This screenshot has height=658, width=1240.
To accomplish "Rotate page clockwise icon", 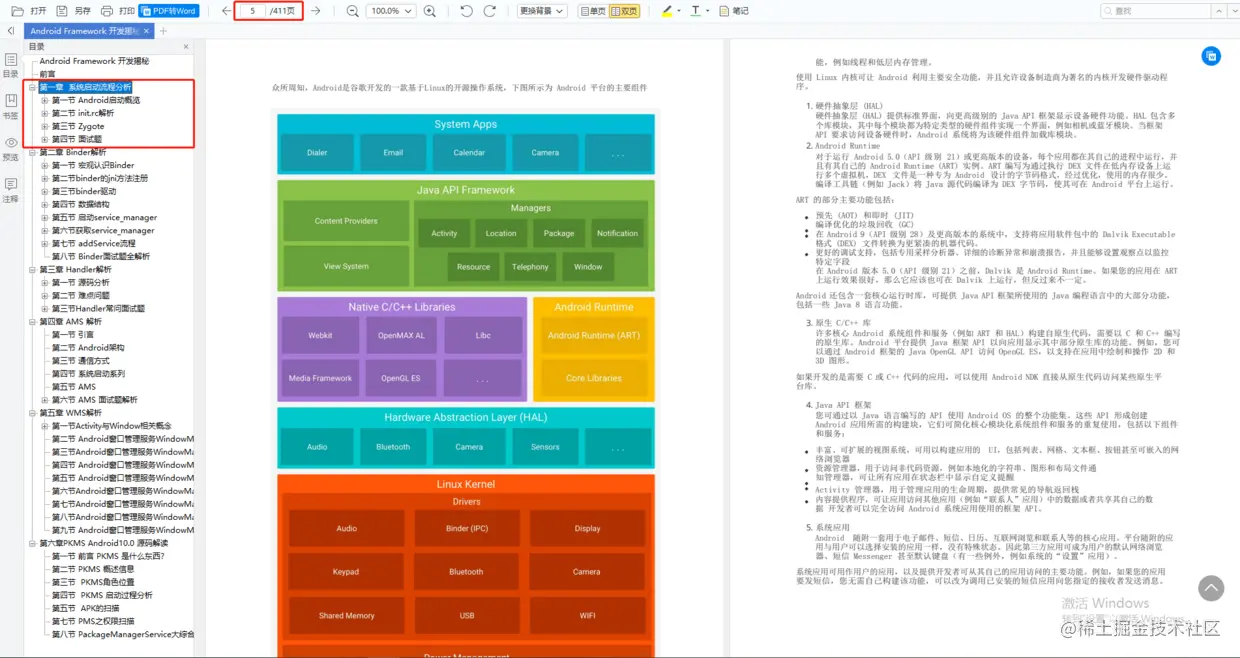I will (489, 11).
